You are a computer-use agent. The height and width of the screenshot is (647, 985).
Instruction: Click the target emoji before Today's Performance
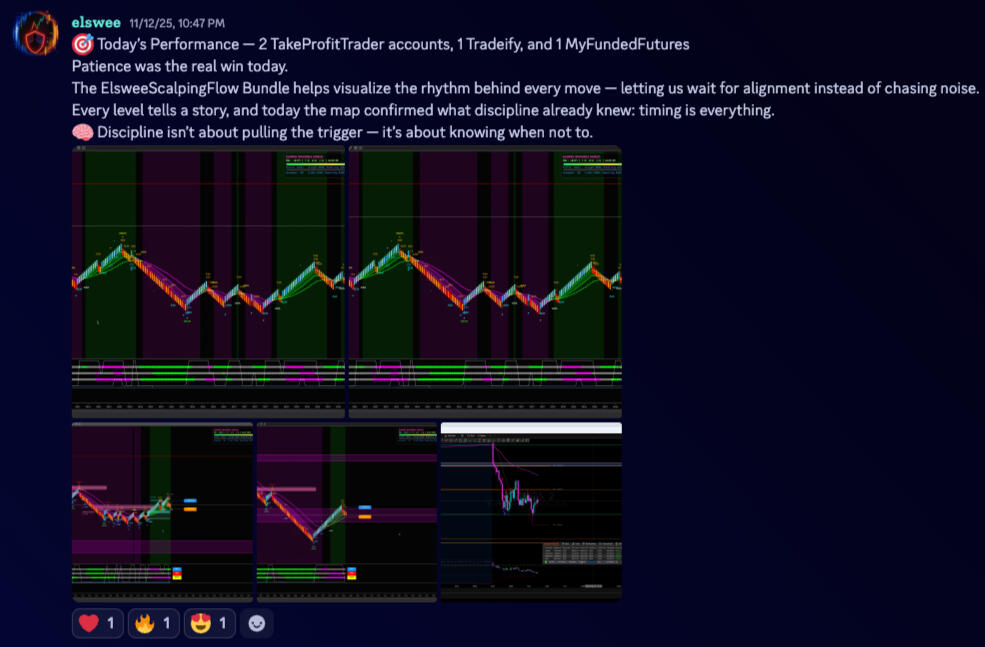point(82,44)
